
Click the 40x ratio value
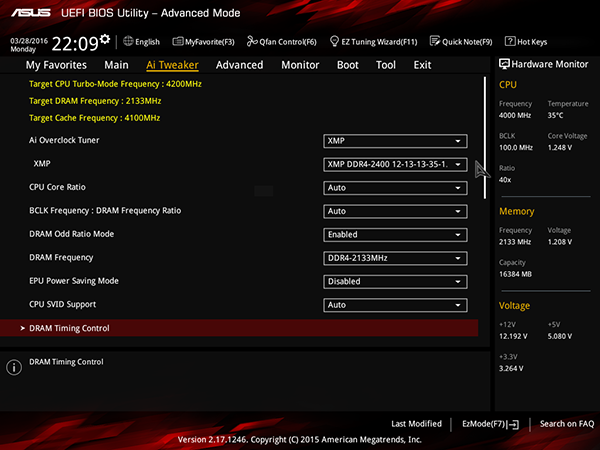coord(505,179)
